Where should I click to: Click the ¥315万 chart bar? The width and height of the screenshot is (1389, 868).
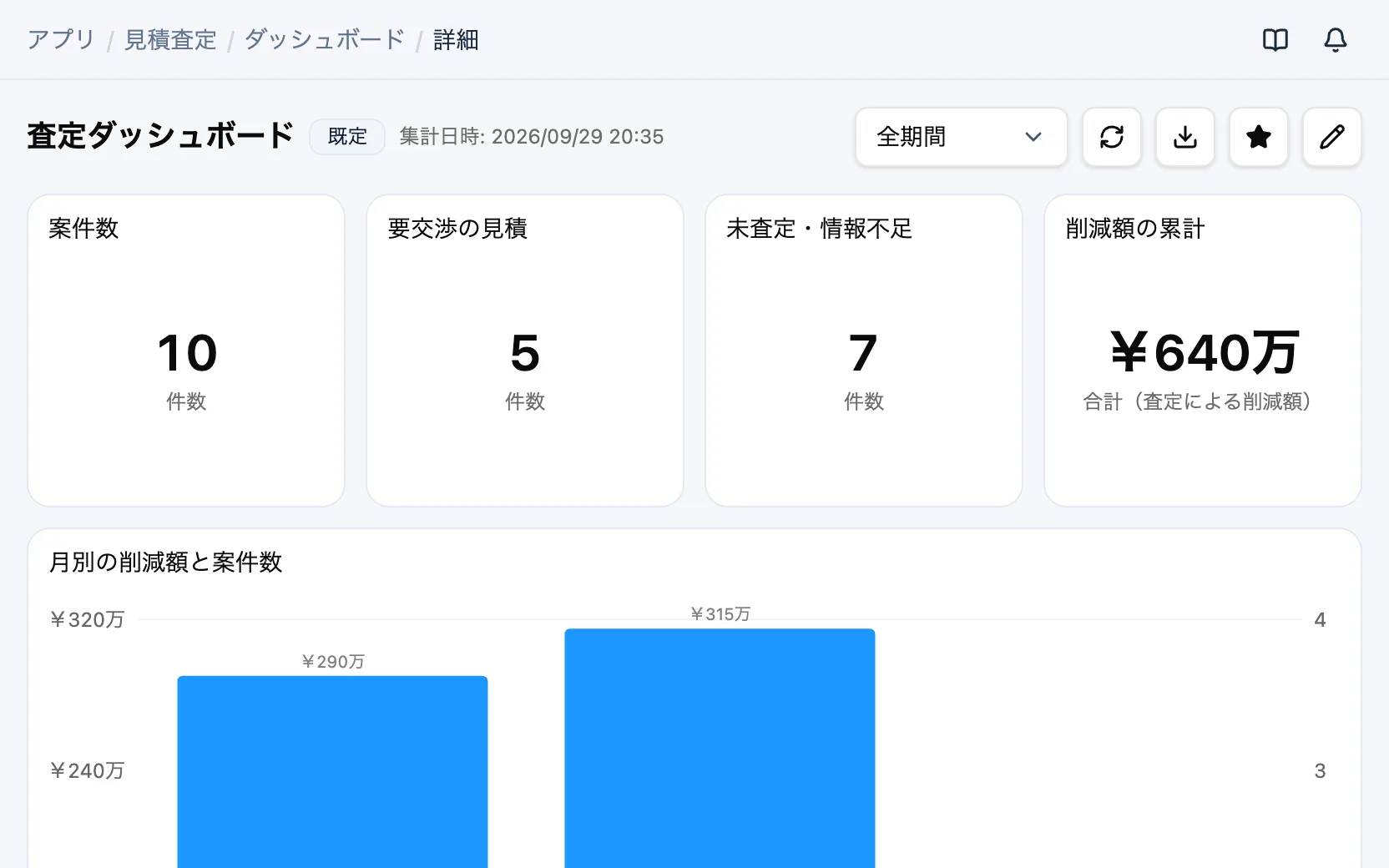[720, 749]
